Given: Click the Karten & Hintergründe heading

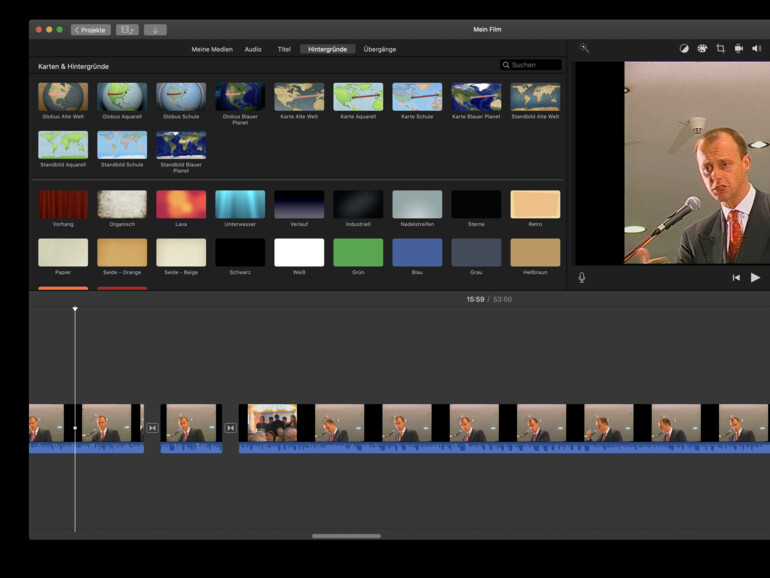Looking at the screenshot, I should point(74,66).
